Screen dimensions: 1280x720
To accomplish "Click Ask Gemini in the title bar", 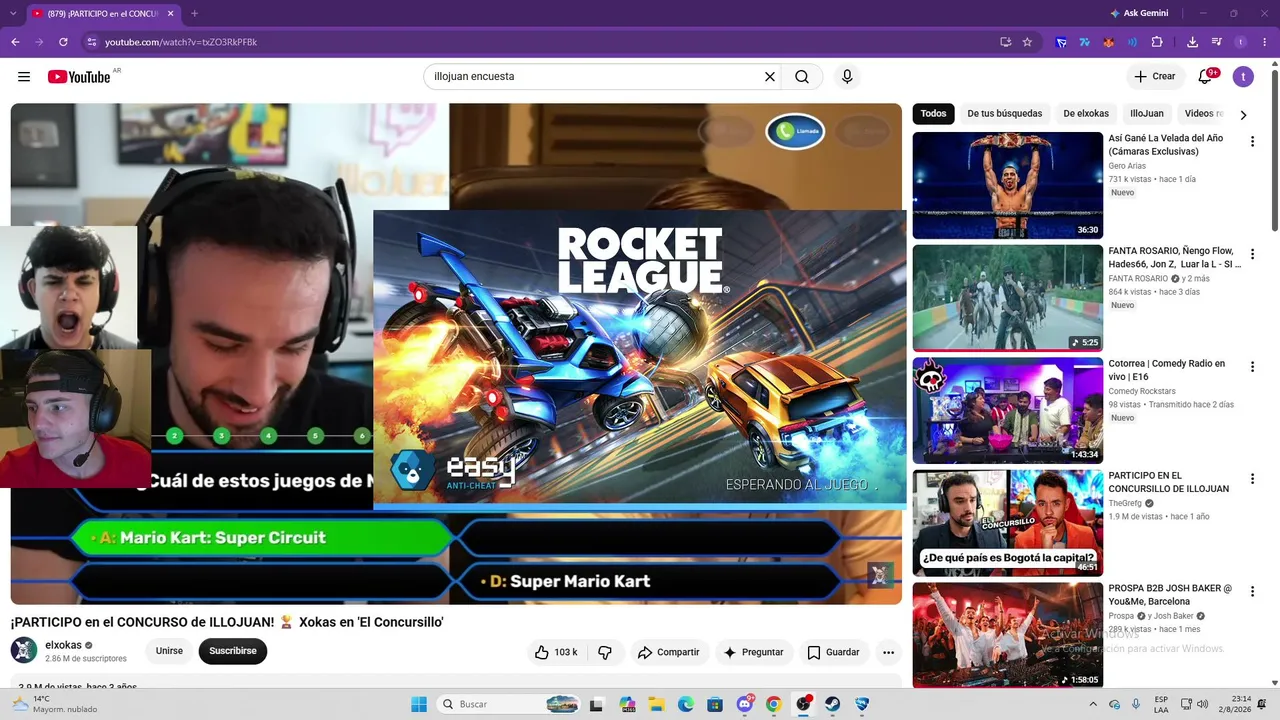I will tap(1138, 13).
